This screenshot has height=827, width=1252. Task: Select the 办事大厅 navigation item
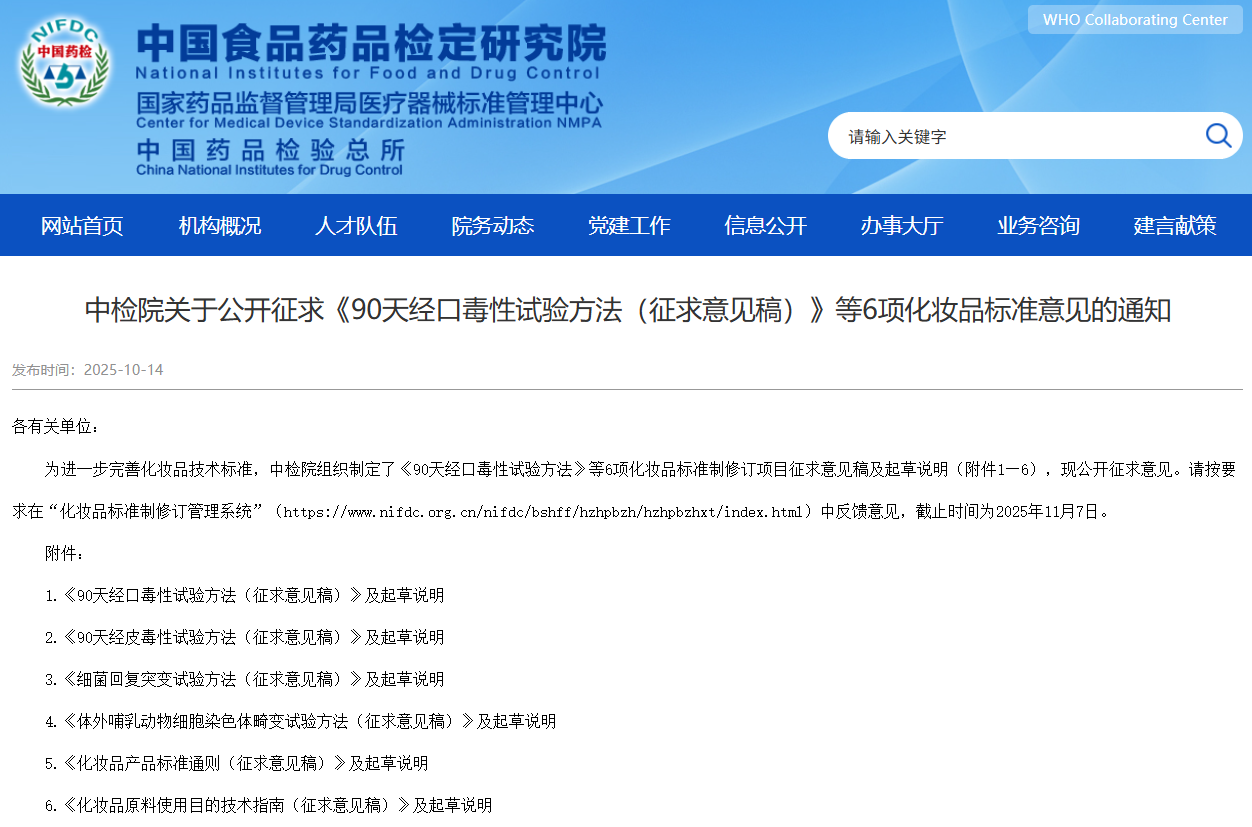[x=901, y=226]
